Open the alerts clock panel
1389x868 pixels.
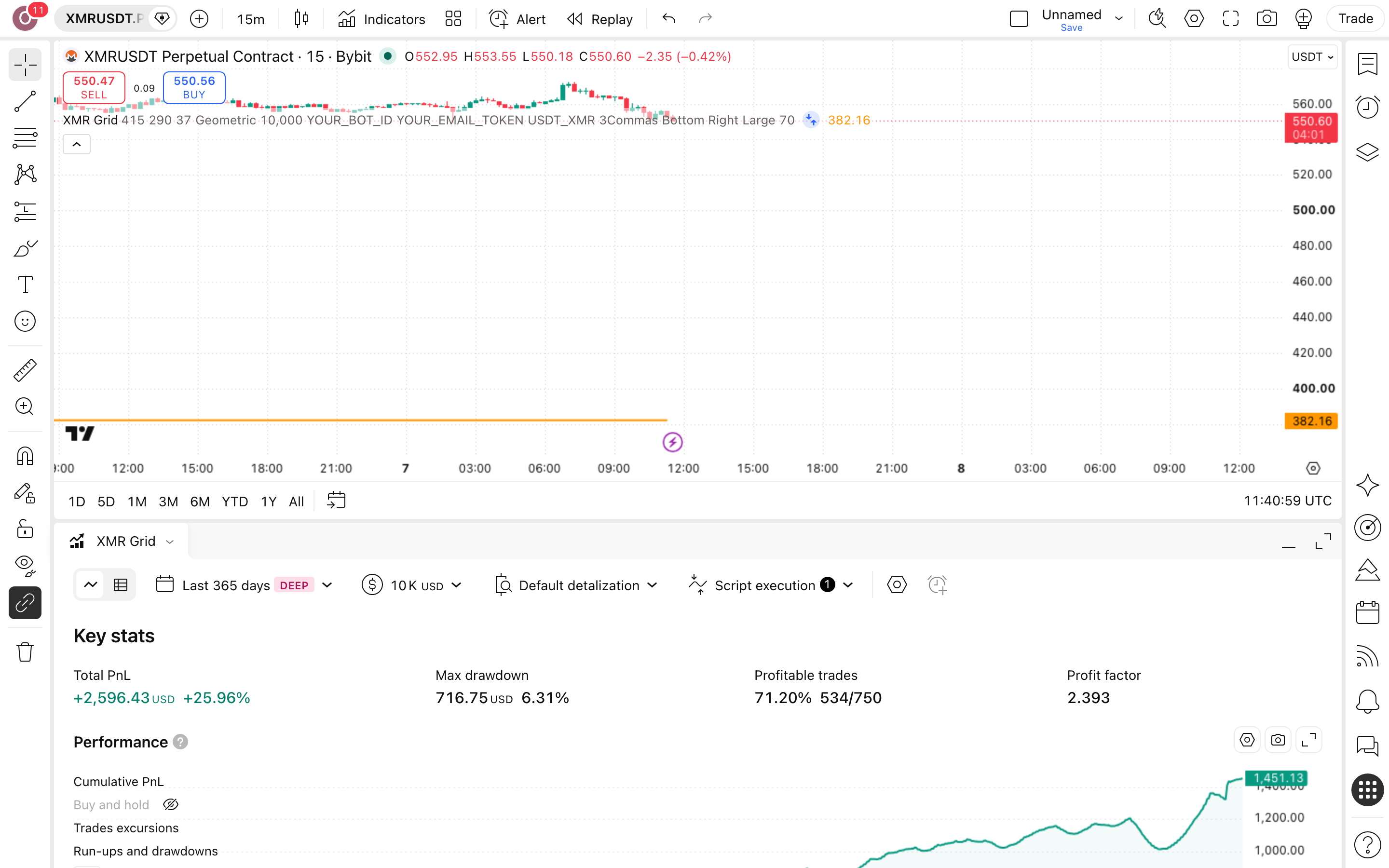(1367, 108)
